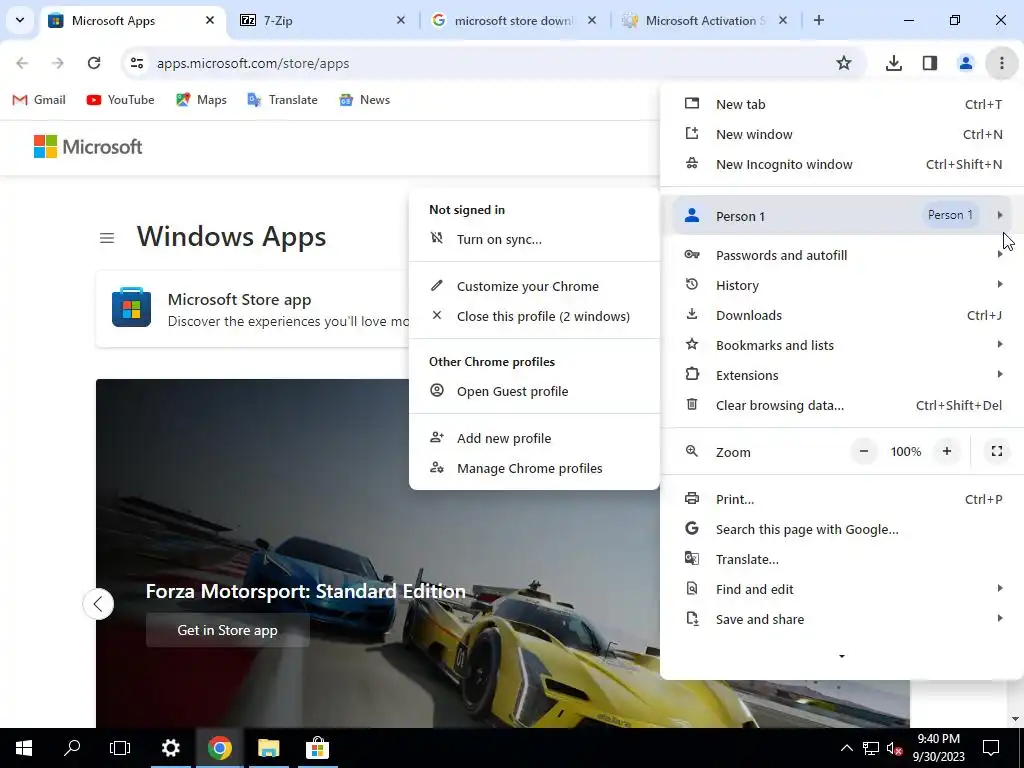The height and width of the screenshot is (768, 1024).
Task: Open Downloads from the menu
Action: point(842,315)
